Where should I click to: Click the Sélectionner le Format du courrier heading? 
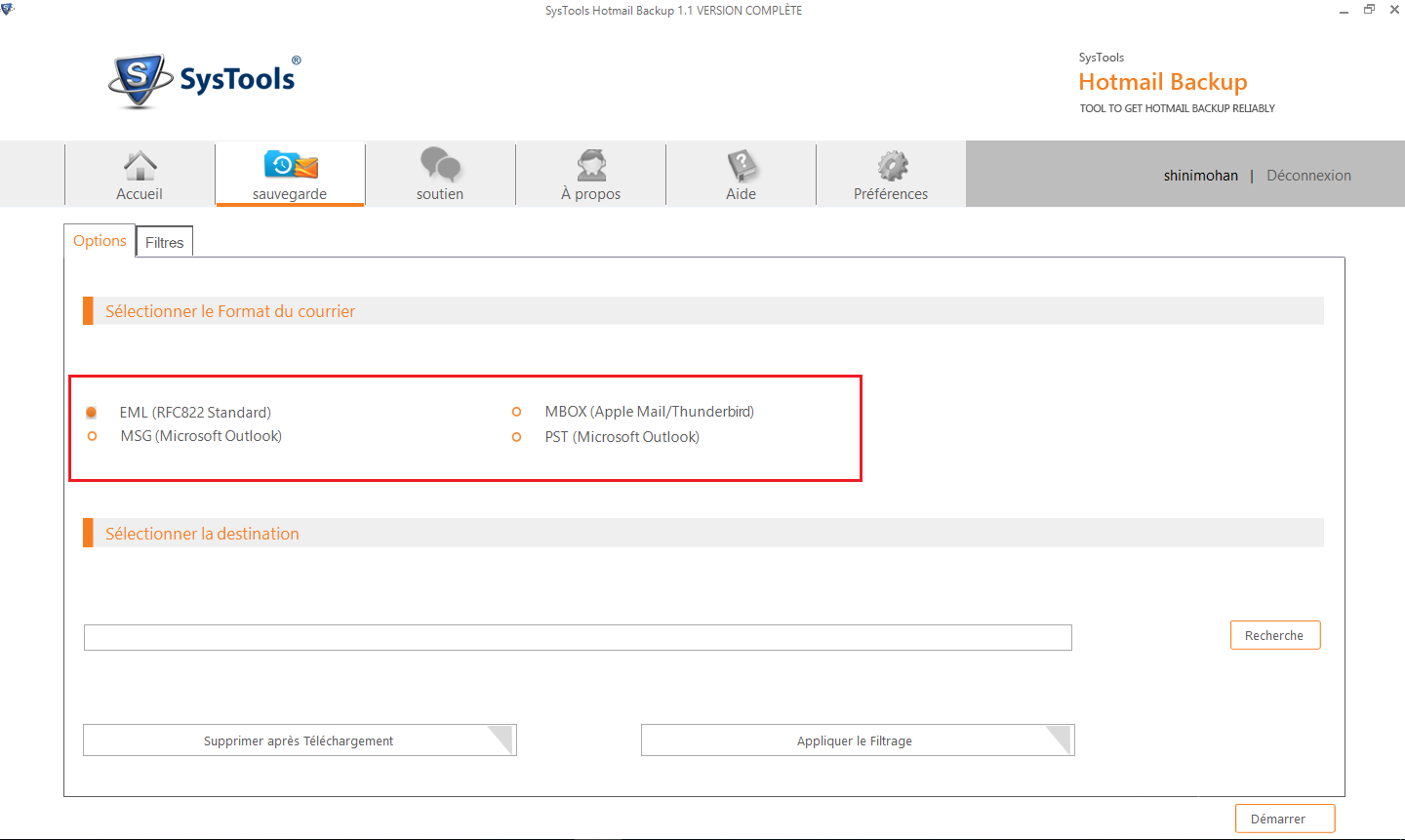(x=230, y=311)
